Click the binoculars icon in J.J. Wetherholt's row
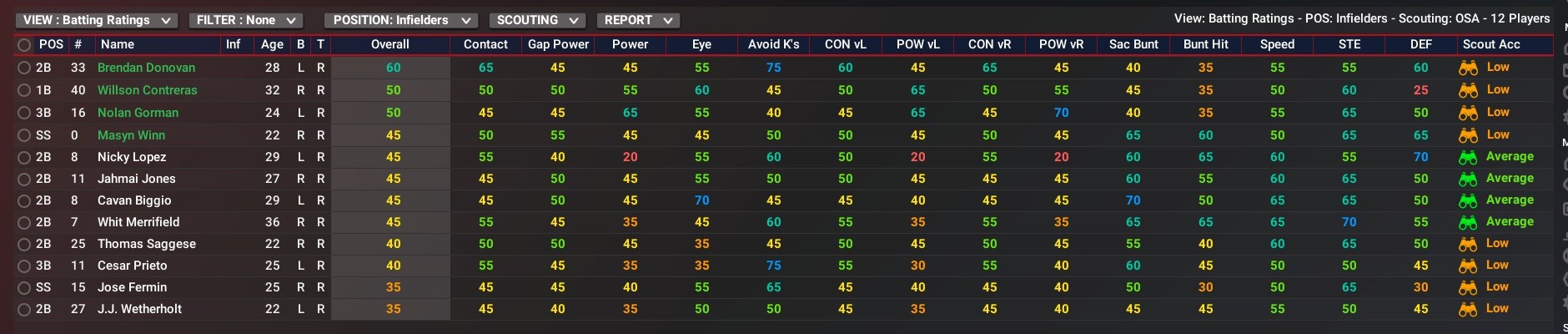 point(1468,309)
